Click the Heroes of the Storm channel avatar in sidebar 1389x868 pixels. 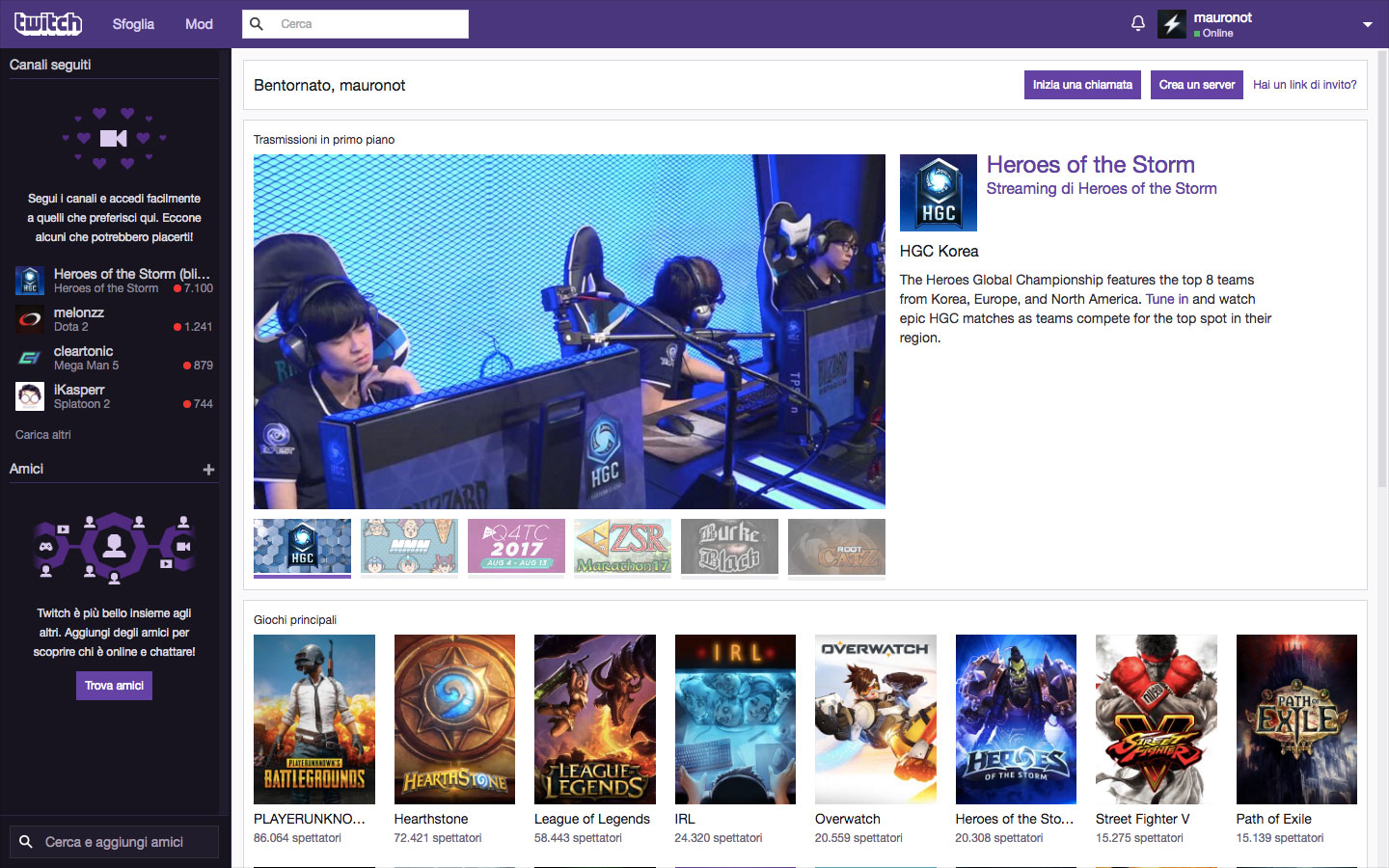tap(30, 281)
